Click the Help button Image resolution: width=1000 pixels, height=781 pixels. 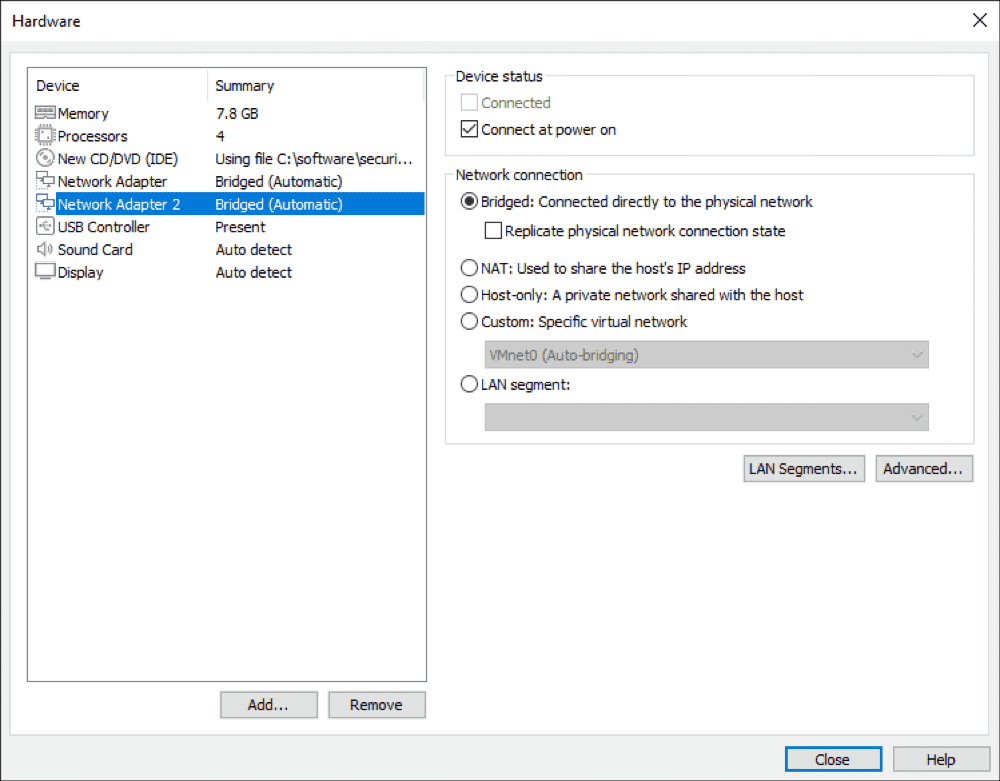941,759
